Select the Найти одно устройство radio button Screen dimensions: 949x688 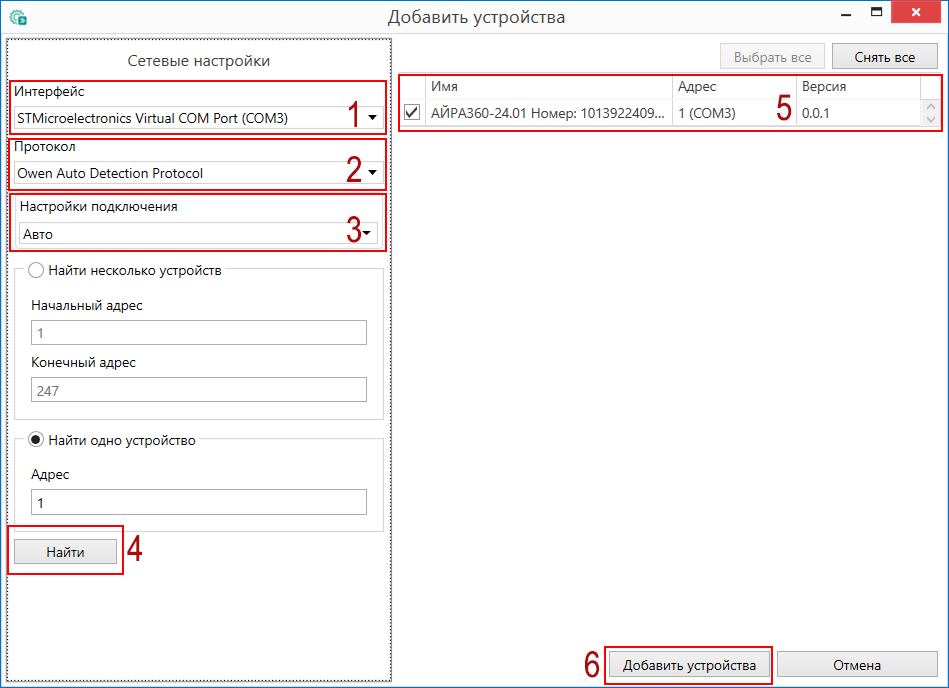37,439
